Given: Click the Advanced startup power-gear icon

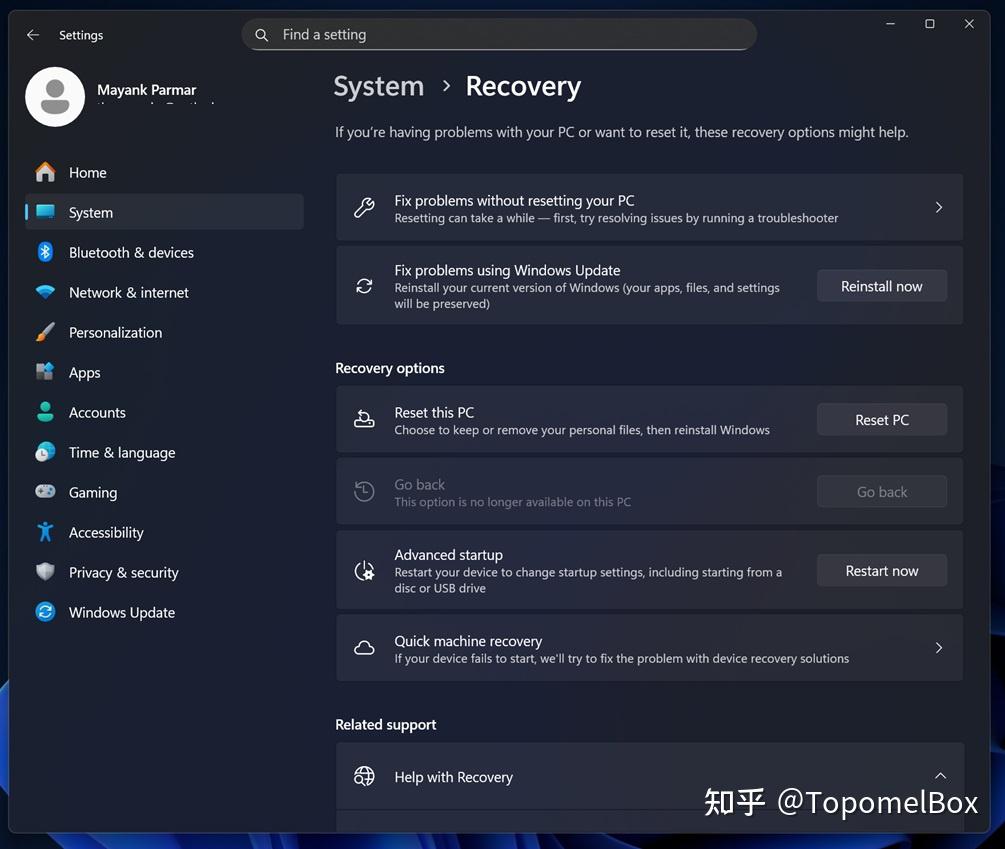Looking at the screenshot, I should click(364, 570).
